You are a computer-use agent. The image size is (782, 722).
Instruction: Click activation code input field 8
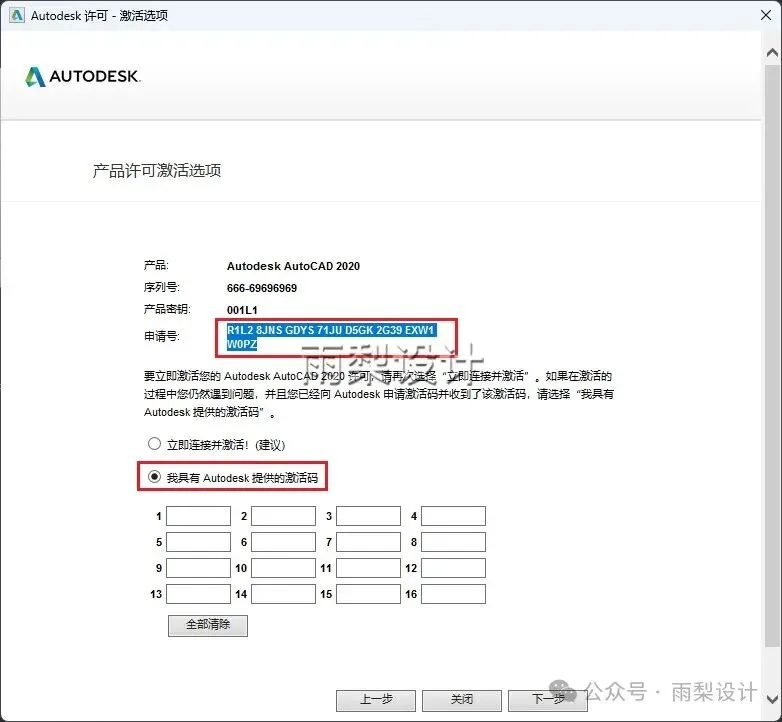coord(453,542)
